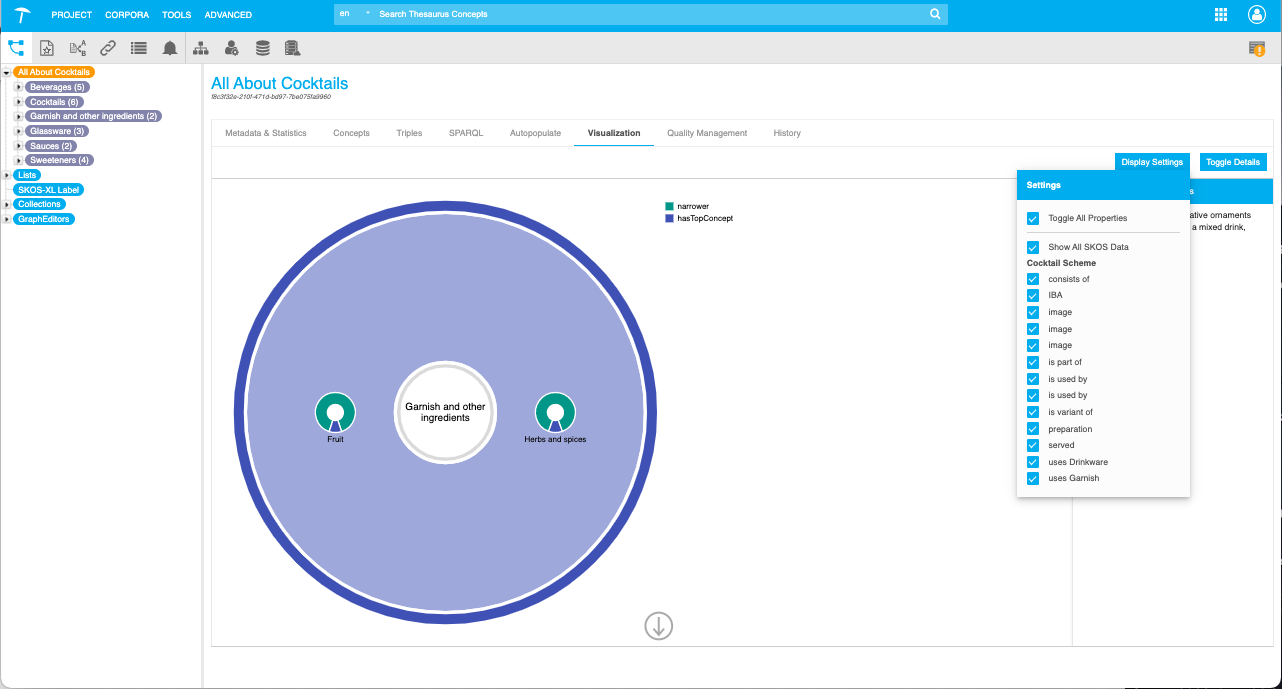Screen dimensions: 1282x689
Task: Click the hierarchy org-chart toolbar icon
Action: pyautogui.click(x=201, y=48)
